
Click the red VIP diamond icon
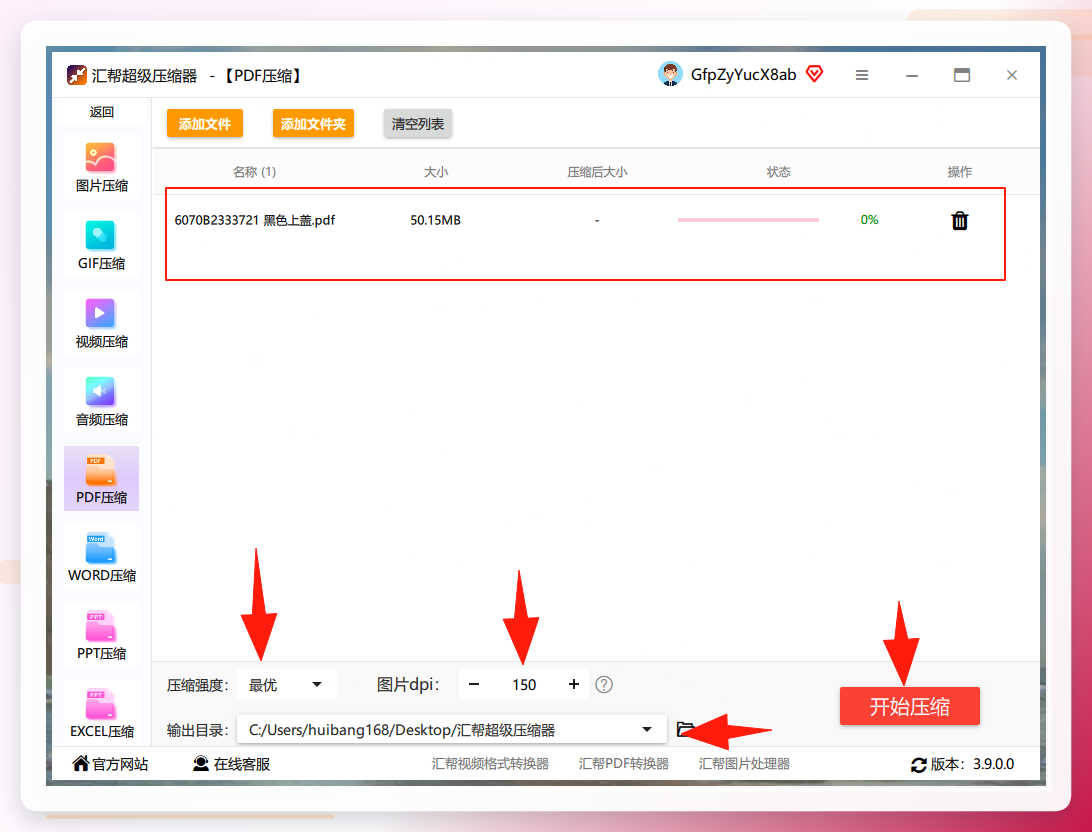coord(814,73)
